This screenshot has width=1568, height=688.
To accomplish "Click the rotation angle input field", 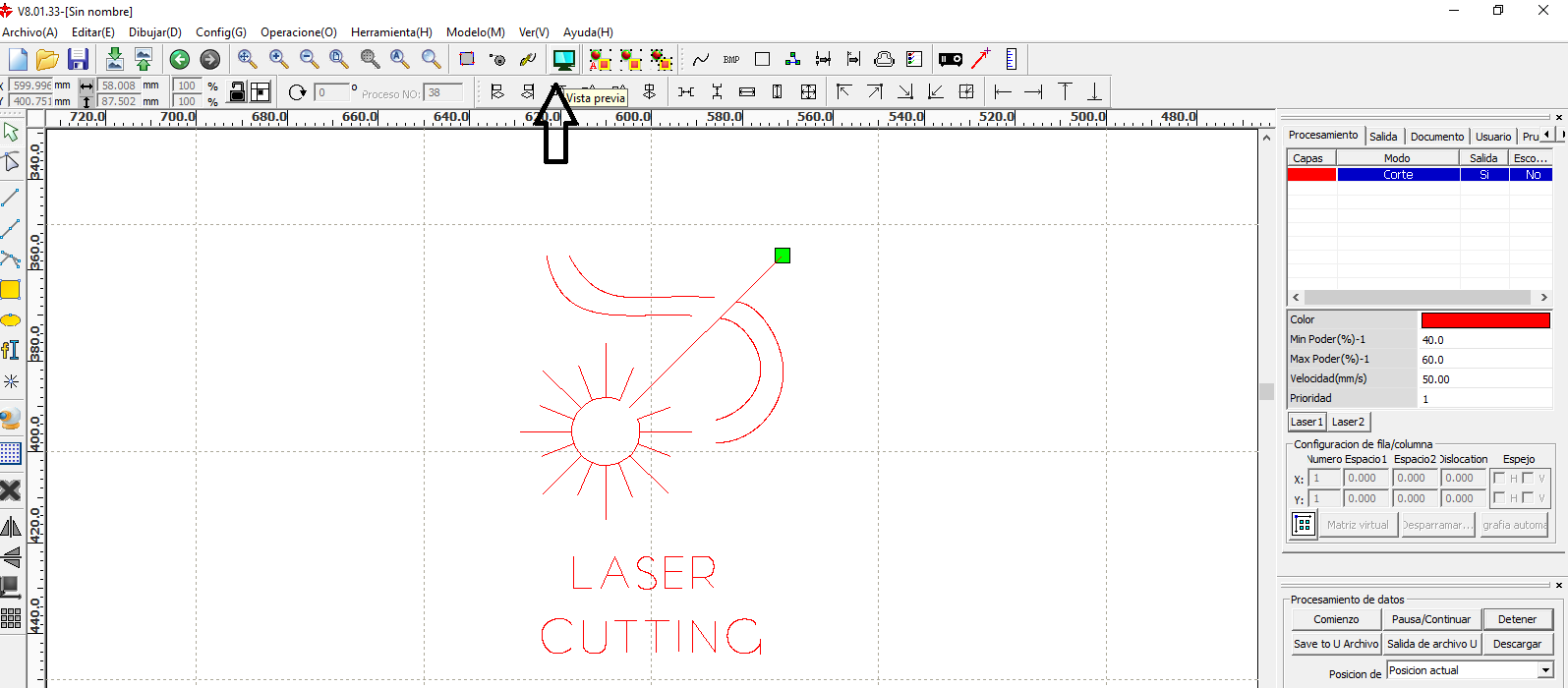I will [x=332, y=92].
